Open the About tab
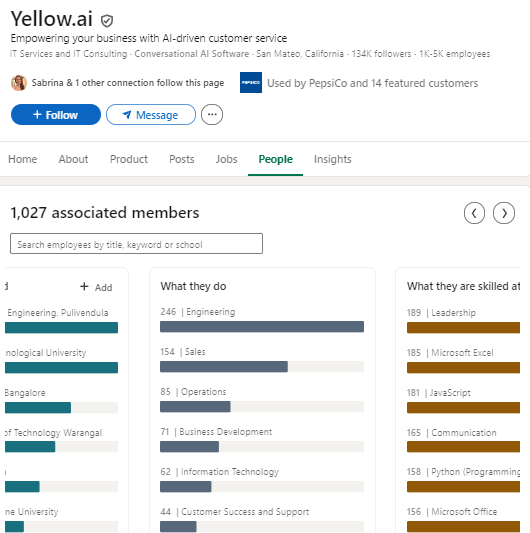Image resolution: width=530 pixels, height=533 pixels. point(73,159)
